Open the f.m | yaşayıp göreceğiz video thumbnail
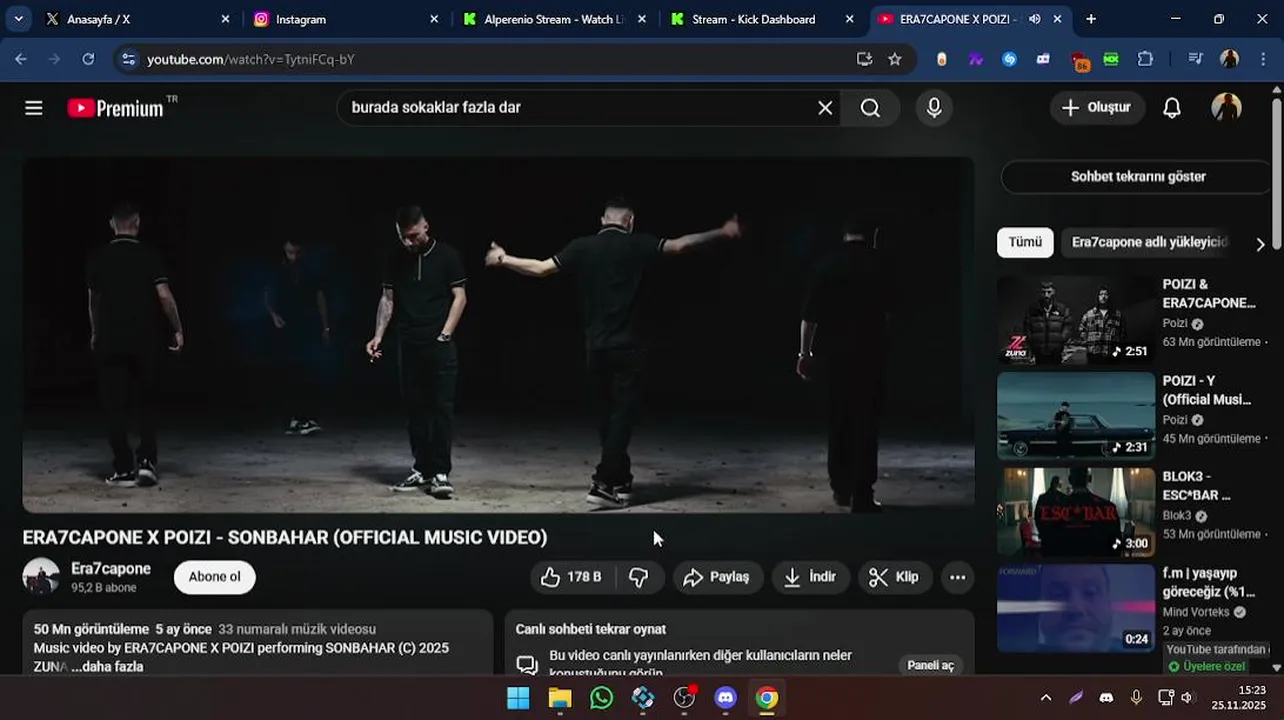The width and height of the screenshot is (1284, 720). click(1076, 608)
